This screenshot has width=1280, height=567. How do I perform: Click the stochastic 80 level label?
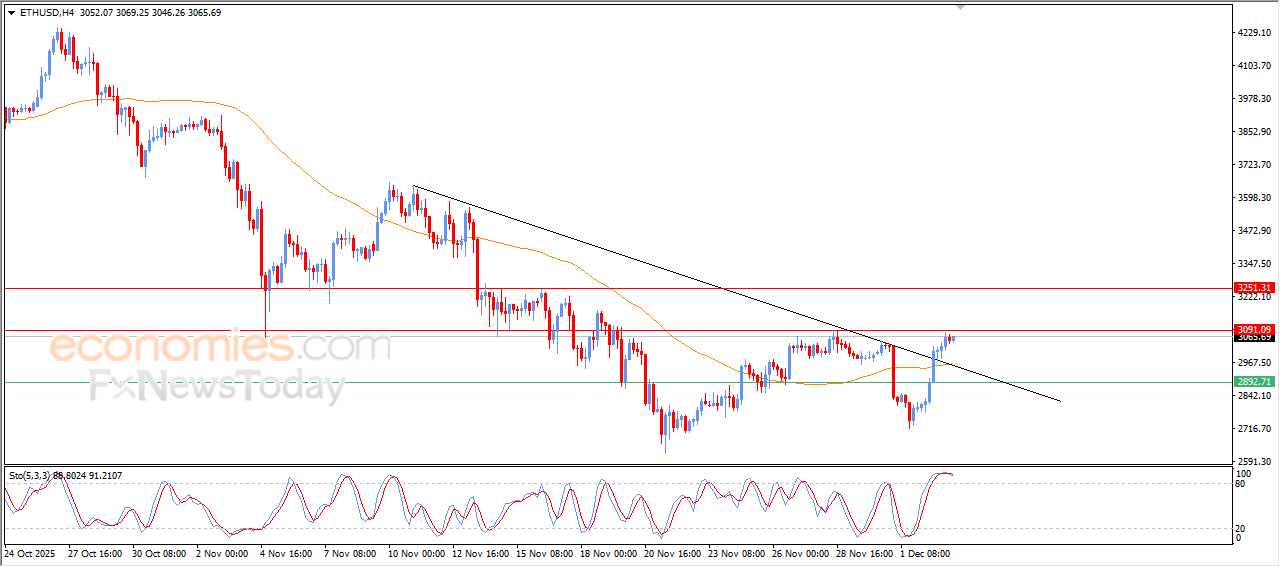click(x=1242, y=484)
